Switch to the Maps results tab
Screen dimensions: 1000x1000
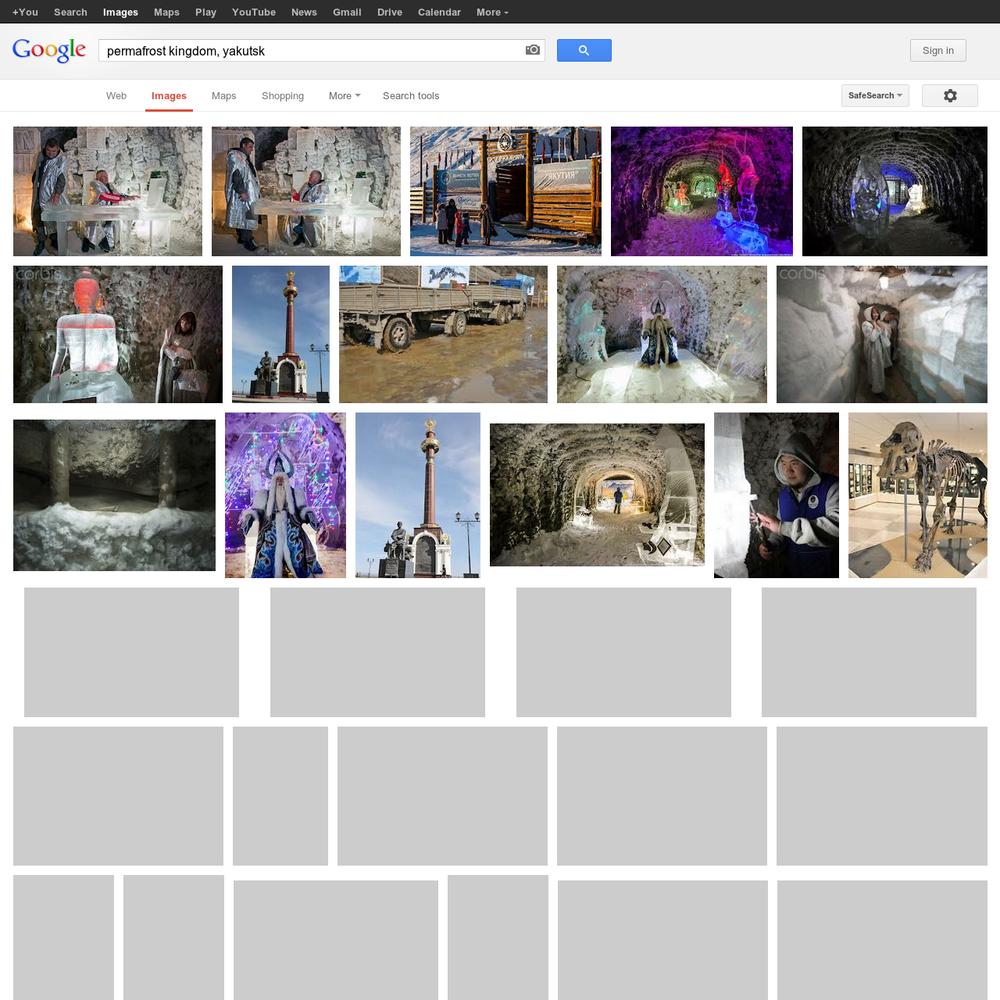click(224, 96)
